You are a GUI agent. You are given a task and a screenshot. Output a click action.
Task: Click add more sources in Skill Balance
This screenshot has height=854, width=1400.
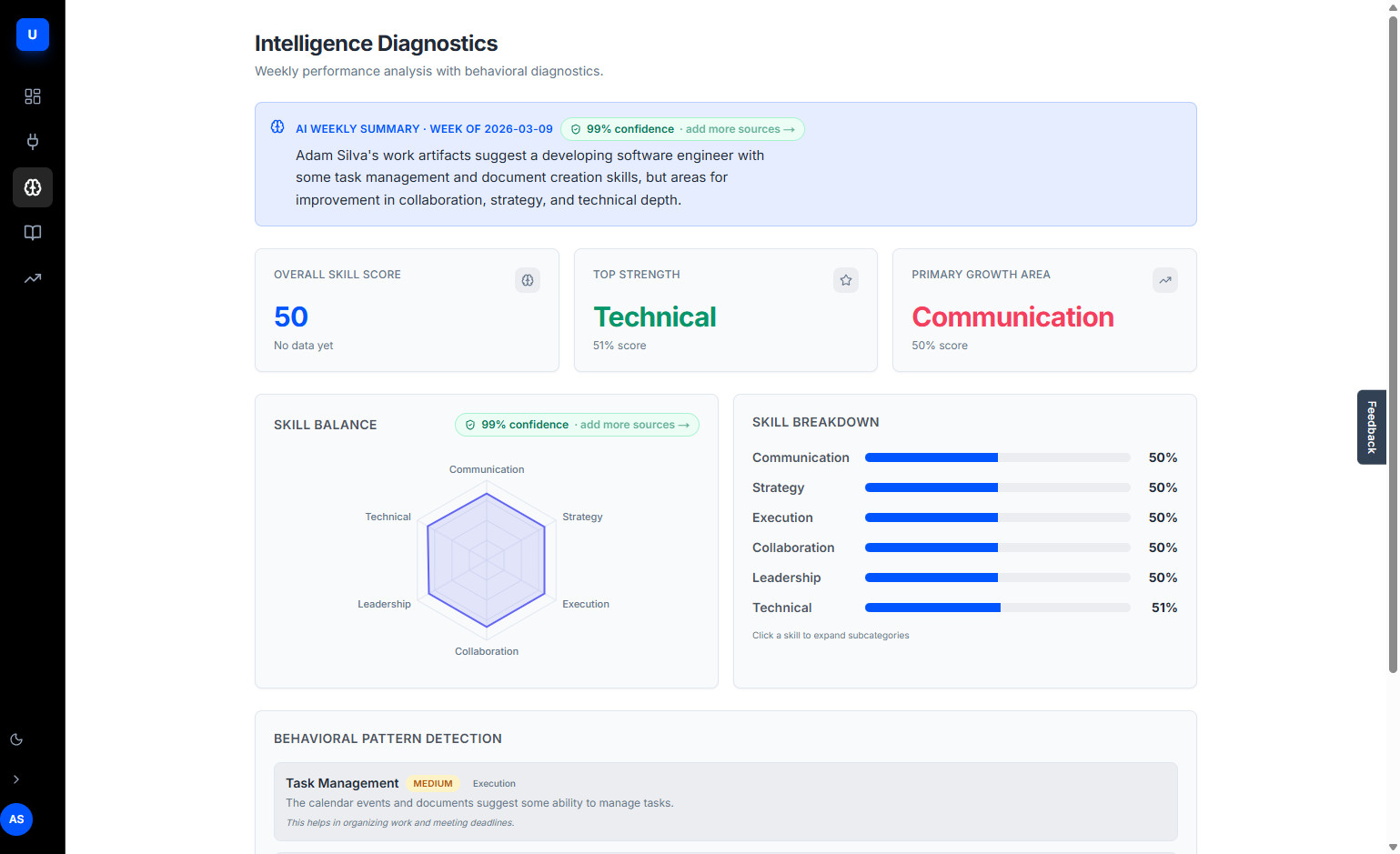click(x=634, y=425)
